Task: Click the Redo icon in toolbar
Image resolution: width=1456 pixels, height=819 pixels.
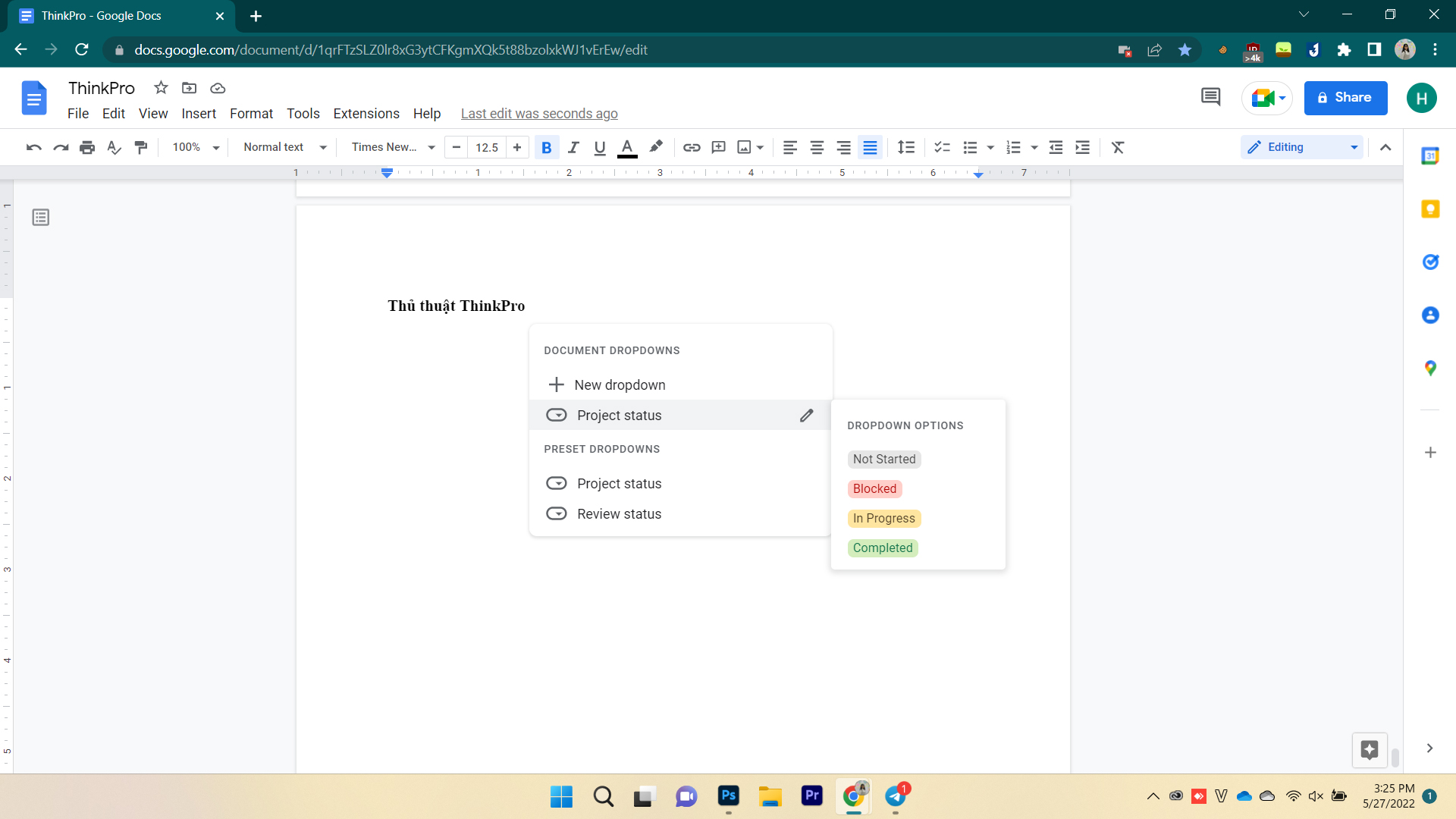Action: click(x=61, y=147)
